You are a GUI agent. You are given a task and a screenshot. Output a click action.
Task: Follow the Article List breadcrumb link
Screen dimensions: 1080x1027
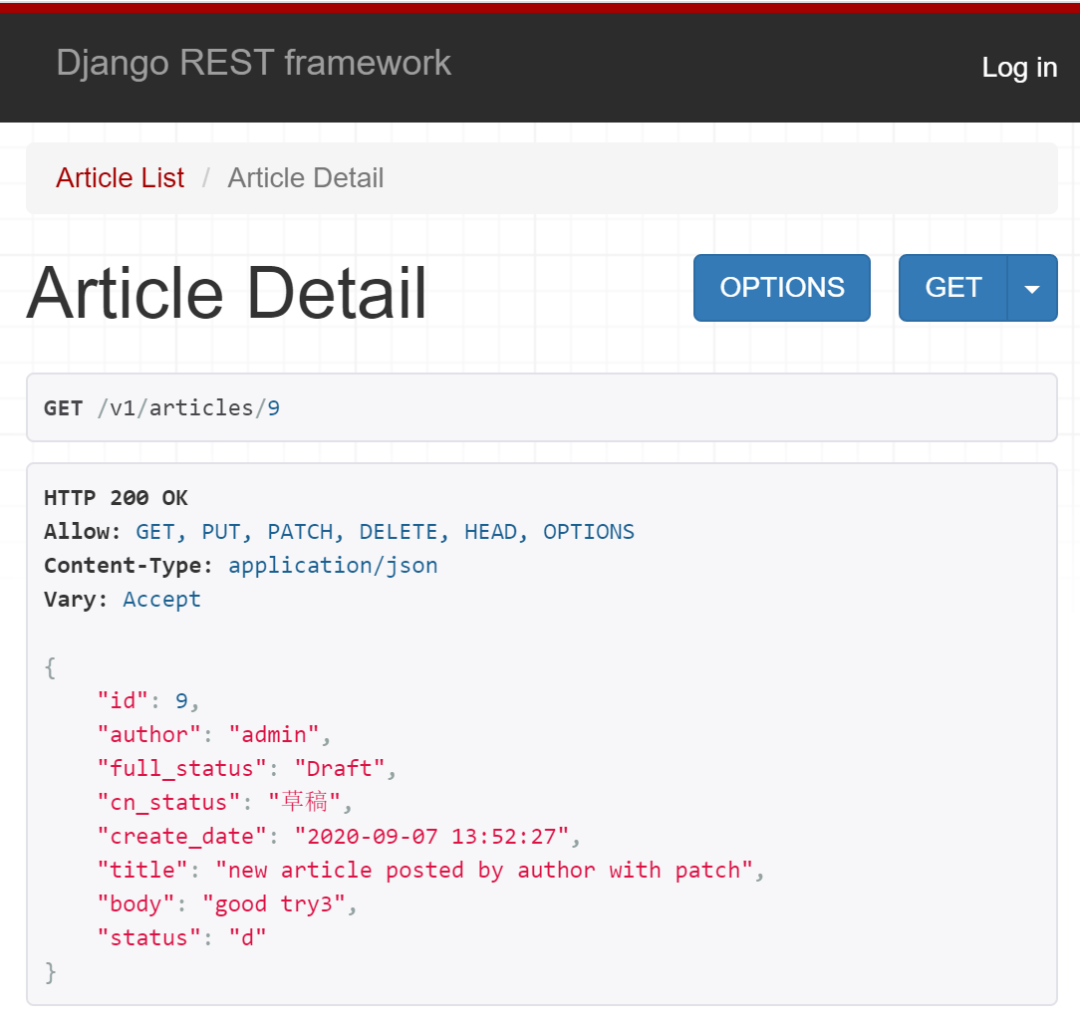pos(119,177)
